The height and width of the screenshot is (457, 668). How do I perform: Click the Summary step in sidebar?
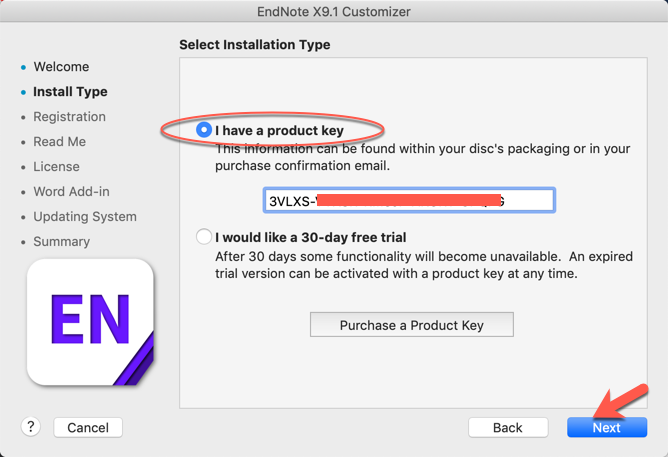(x=61, y=242)
